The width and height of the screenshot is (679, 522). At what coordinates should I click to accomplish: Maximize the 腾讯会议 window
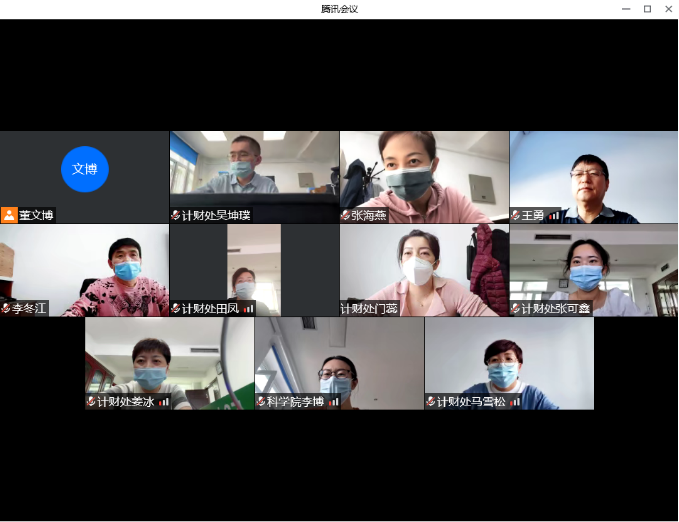pyautogui.click(x=647, y=9)
